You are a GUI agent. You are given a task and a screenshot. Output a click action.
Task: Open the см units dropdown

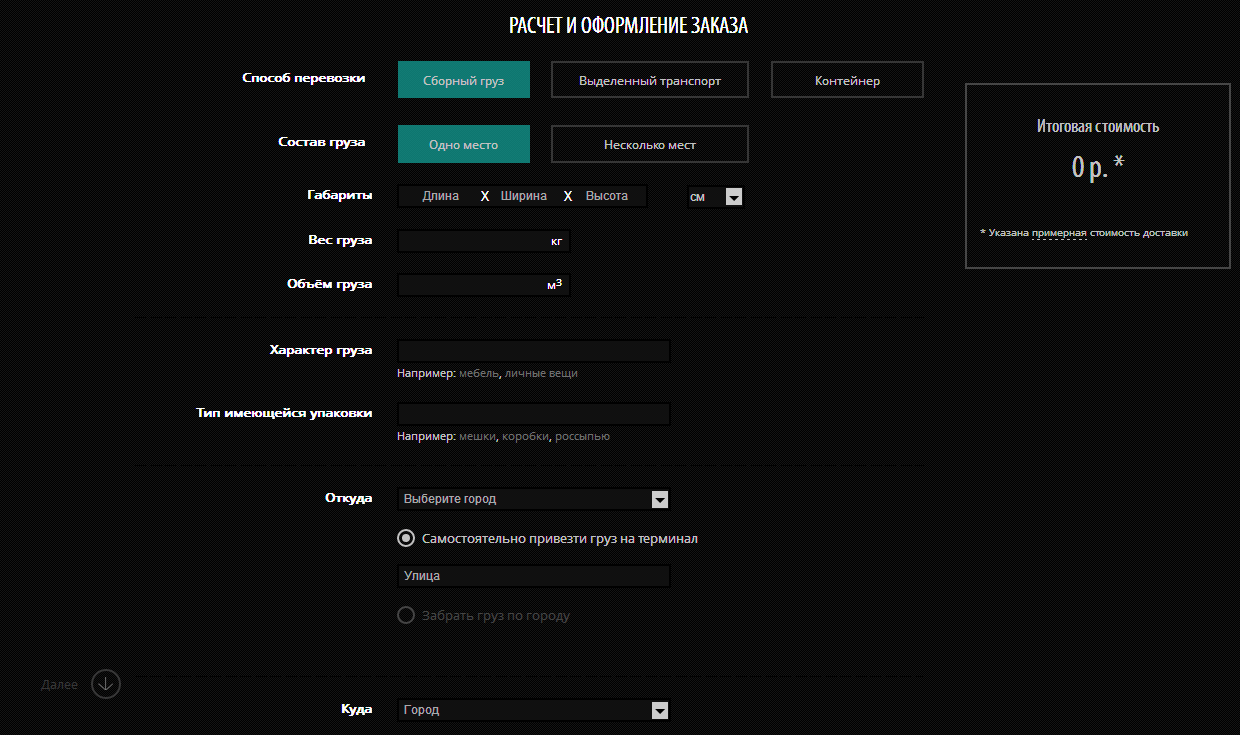click(x=715, y=197)
